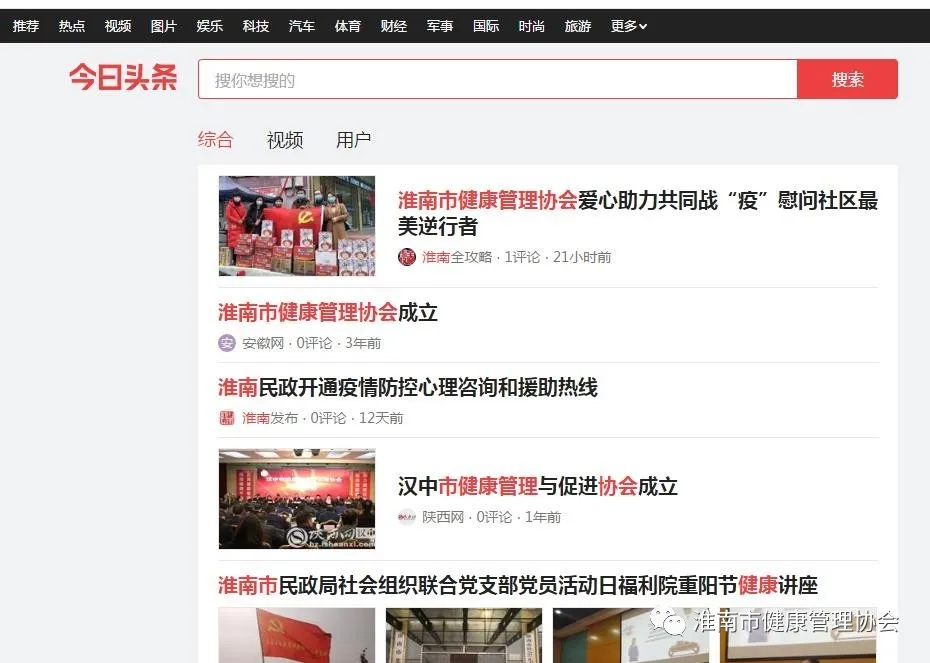930x663 pixels.
Task: Open the 军事 navigation item
Action: [x=440, y=26]
